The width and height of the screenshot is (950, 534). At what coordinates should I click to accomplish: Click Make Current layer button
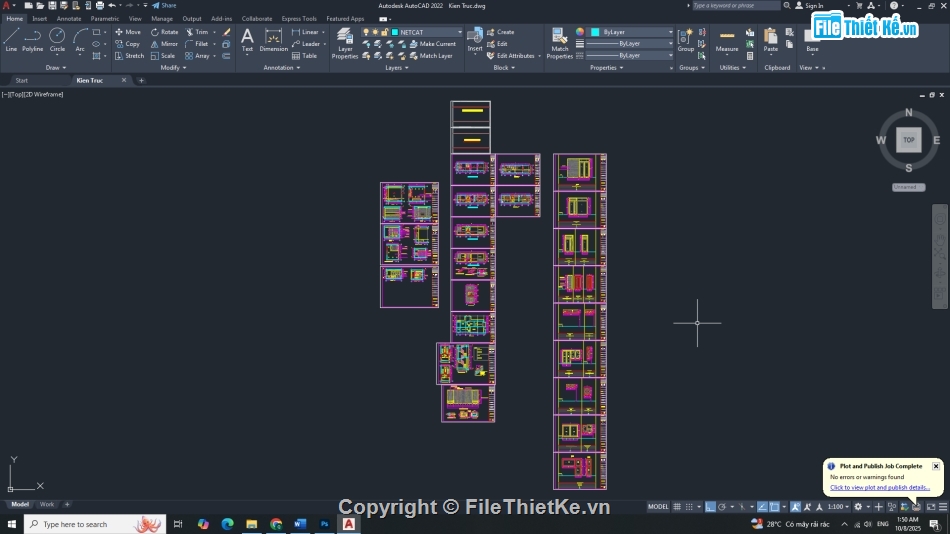point(433,44)
